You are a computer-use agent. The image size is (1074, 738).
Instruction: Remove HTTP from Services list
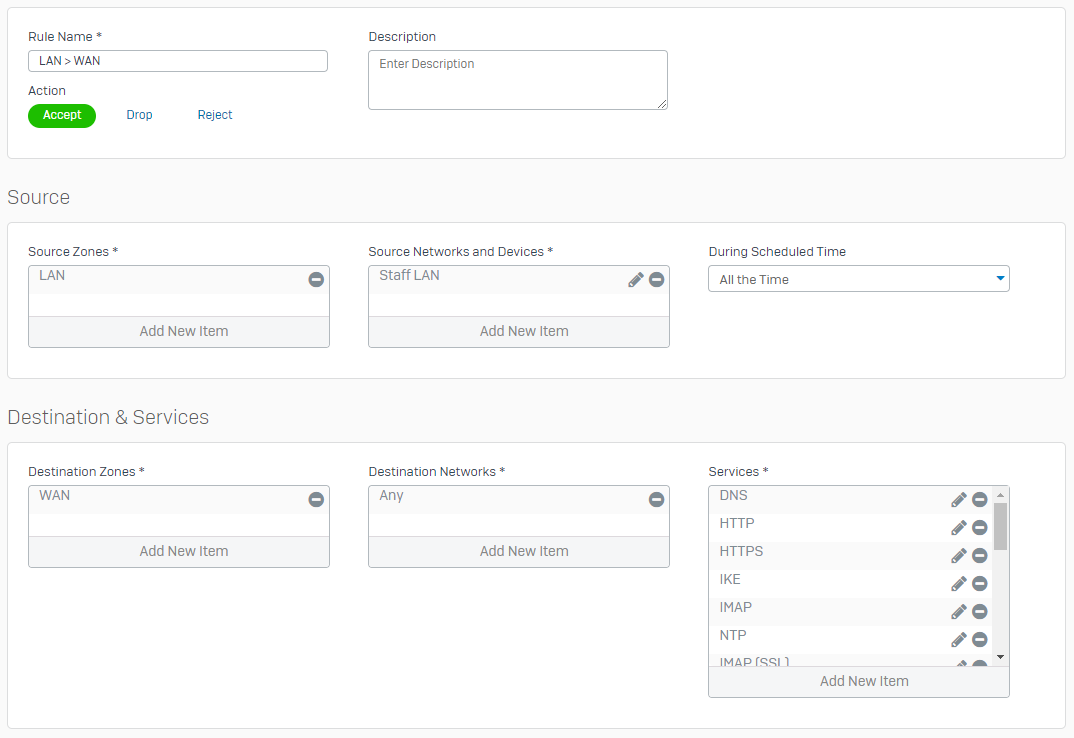[980, 528]
